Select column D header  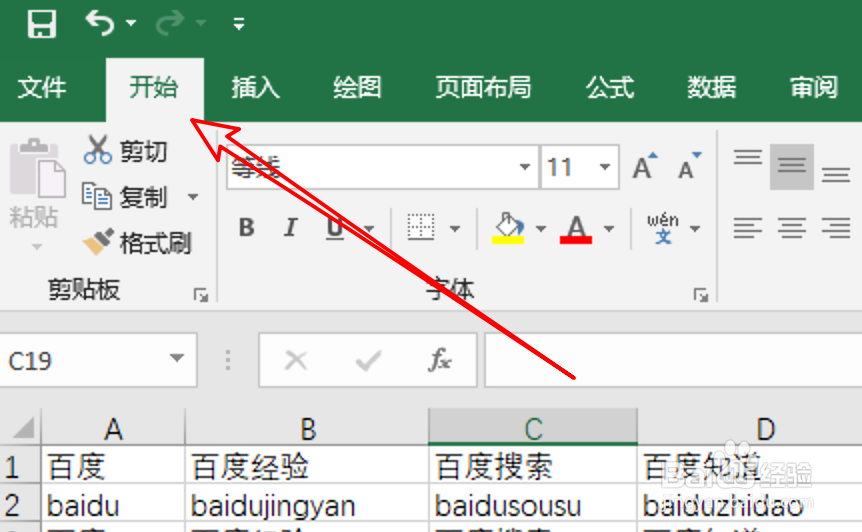point(750,428)
